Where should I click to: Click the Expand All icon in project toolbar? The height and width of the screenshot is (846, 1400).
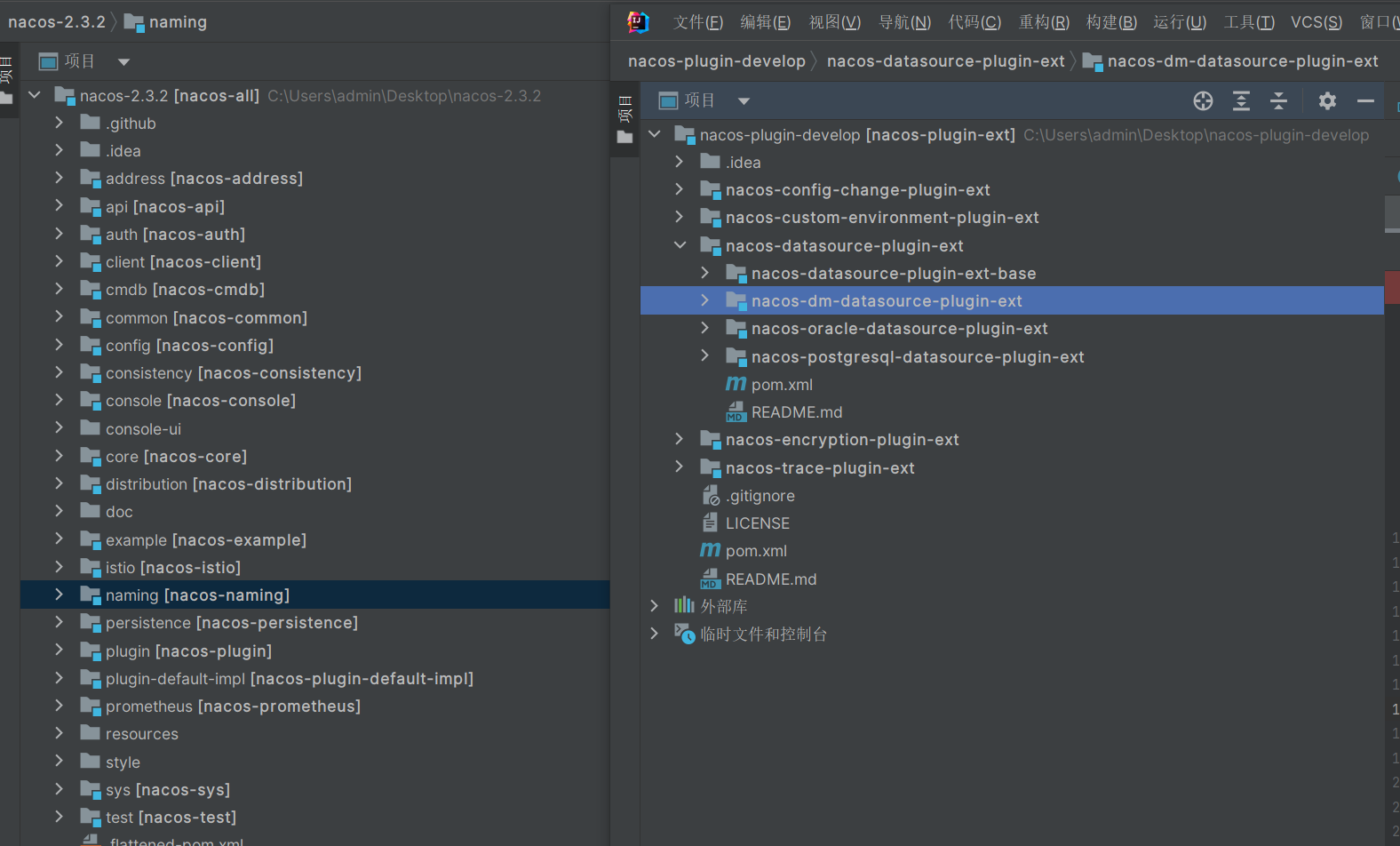1241,101
